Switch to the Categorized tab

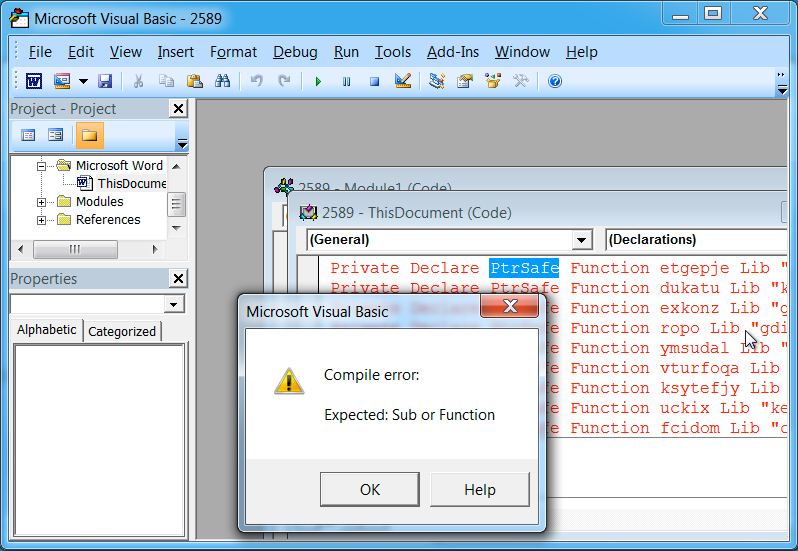click(122, 332)
